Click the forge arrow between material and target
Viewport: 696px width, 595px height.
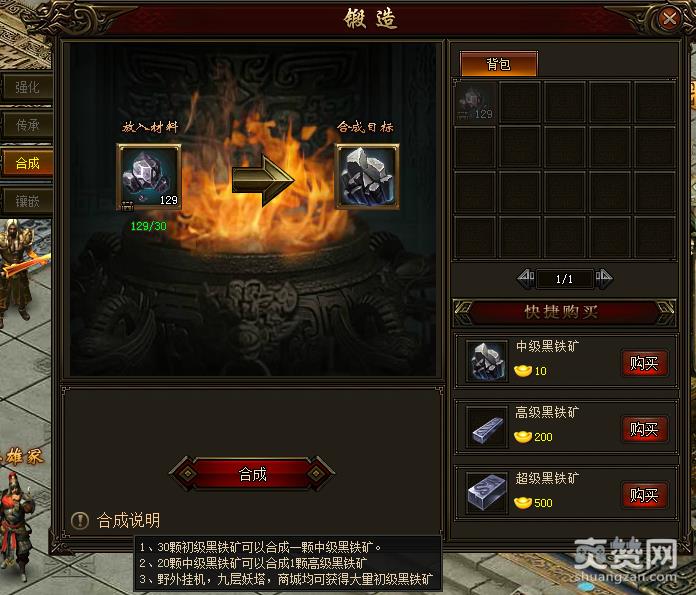click(x=263, y=179)
